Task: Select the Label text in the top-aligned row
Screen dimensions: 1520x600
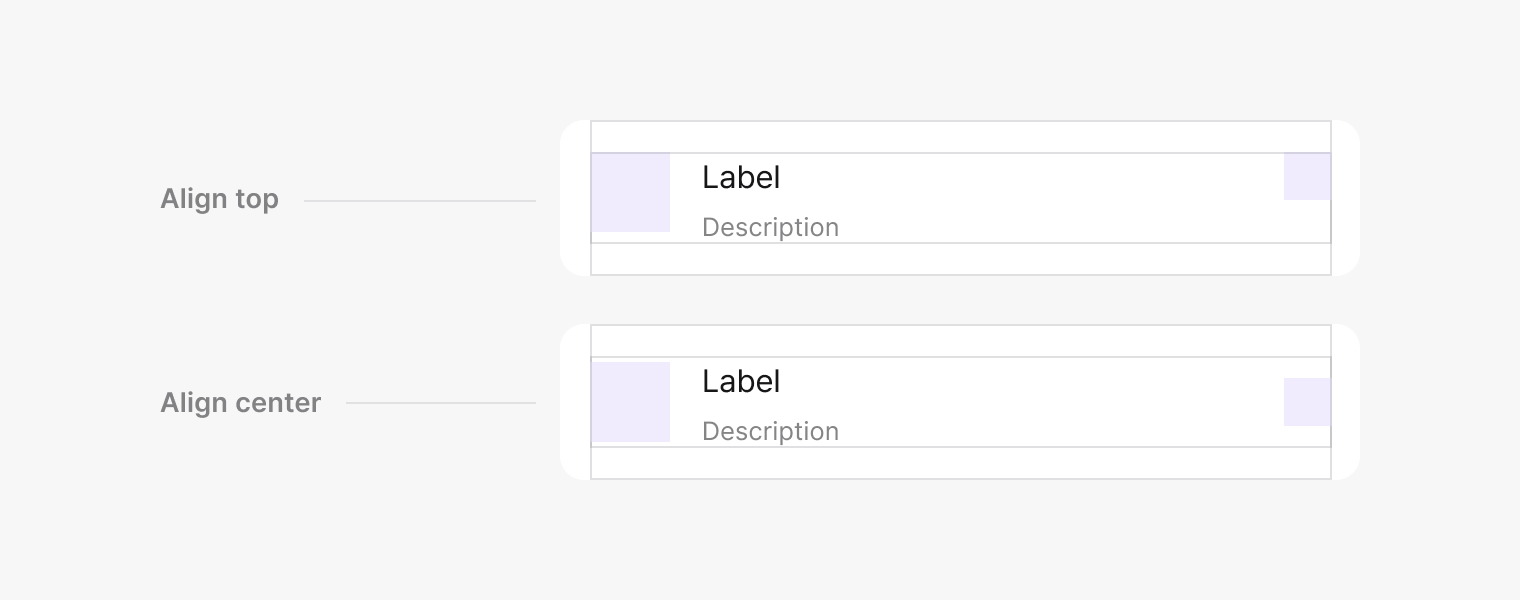Action: click(x=740, y=178)
